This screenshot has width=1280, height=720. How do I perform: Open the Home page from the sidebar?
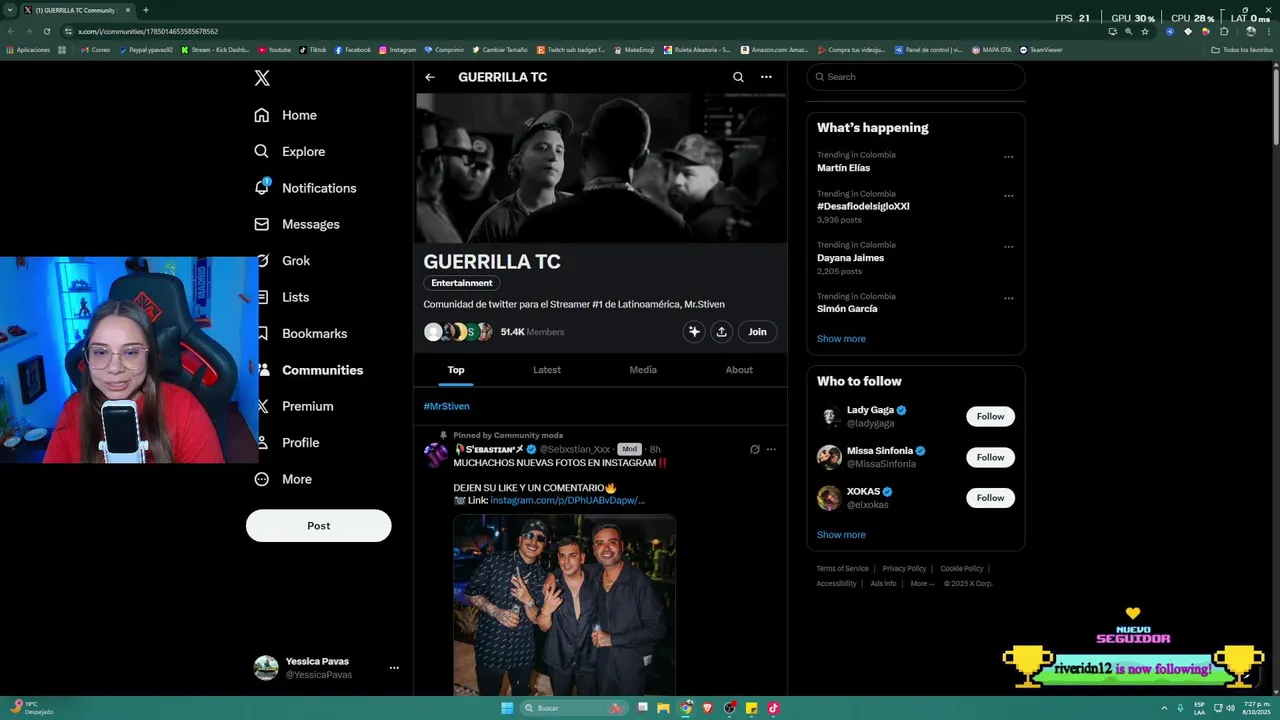pos(285,115)
